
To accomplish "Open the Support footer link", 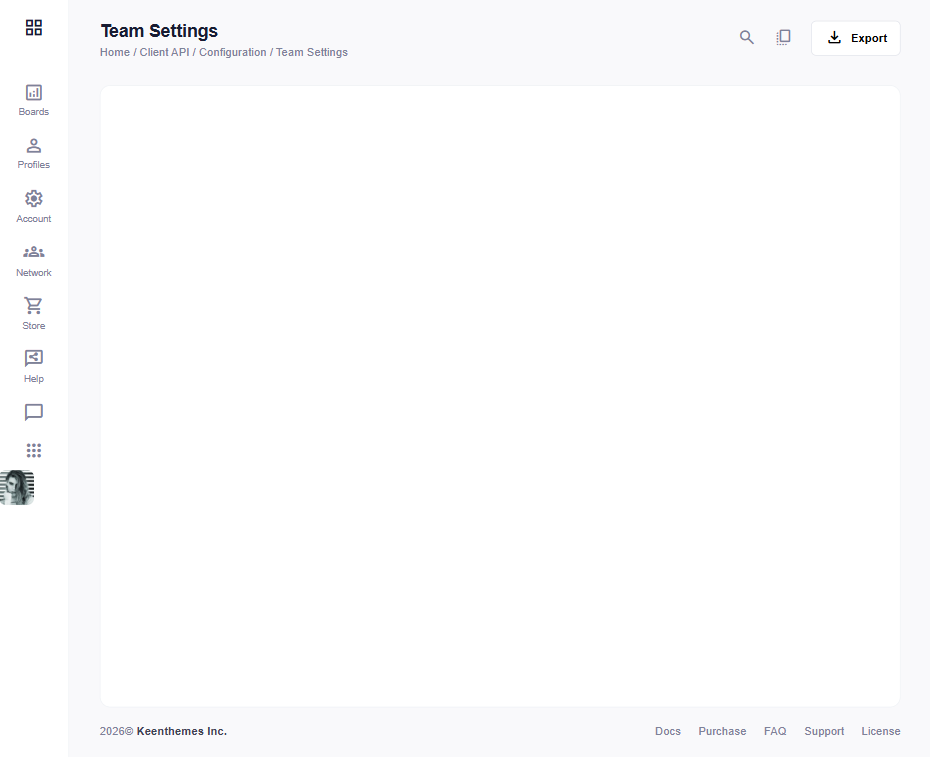I will (824, 731).
